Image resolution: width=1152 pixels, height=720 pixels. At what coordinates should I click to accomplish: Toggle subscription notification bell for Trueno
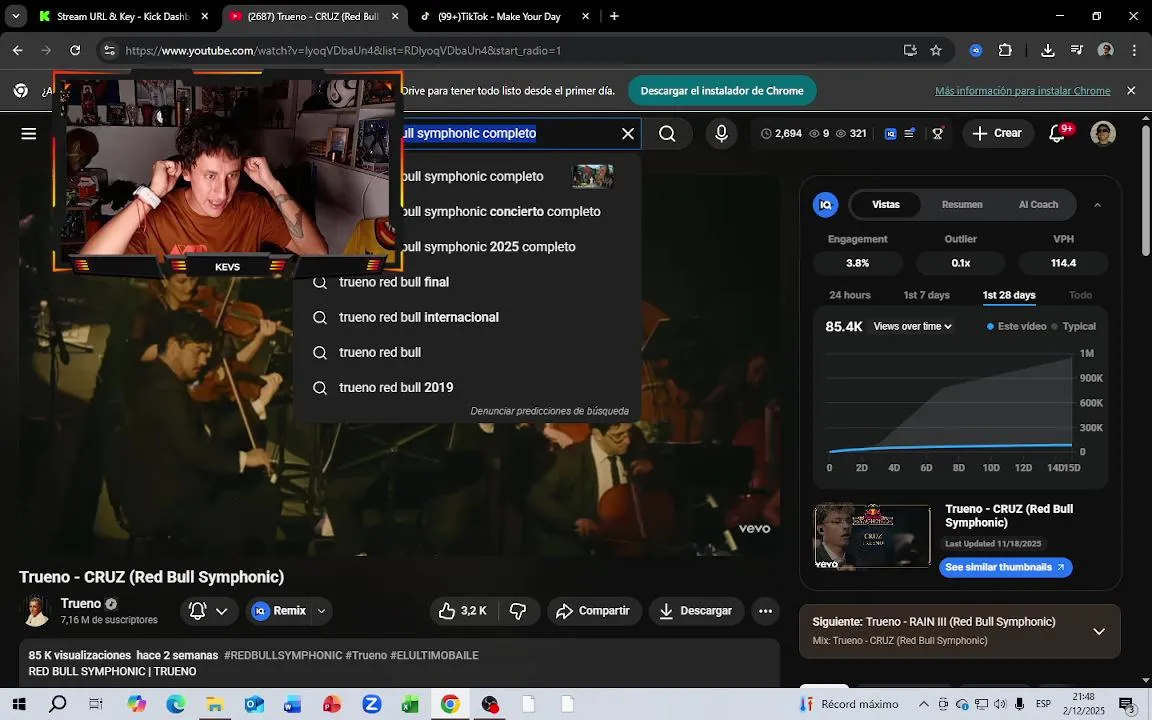click(209, 611)
